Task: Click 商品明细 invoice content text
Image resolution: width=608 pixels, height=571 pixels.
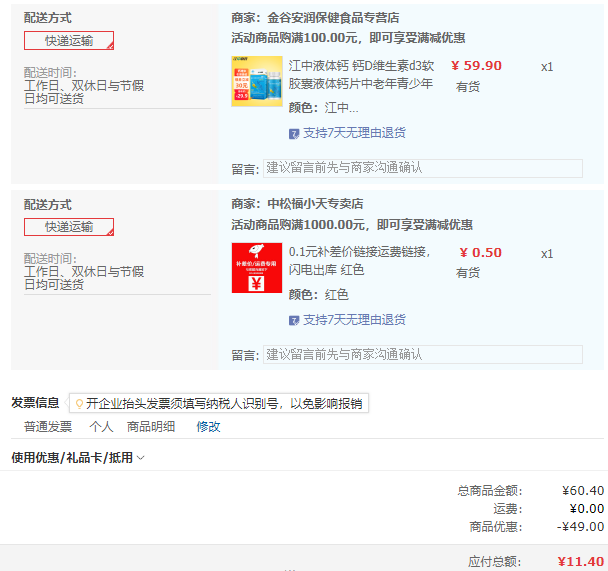Action: pyautogui.click(x=151, y=427)
